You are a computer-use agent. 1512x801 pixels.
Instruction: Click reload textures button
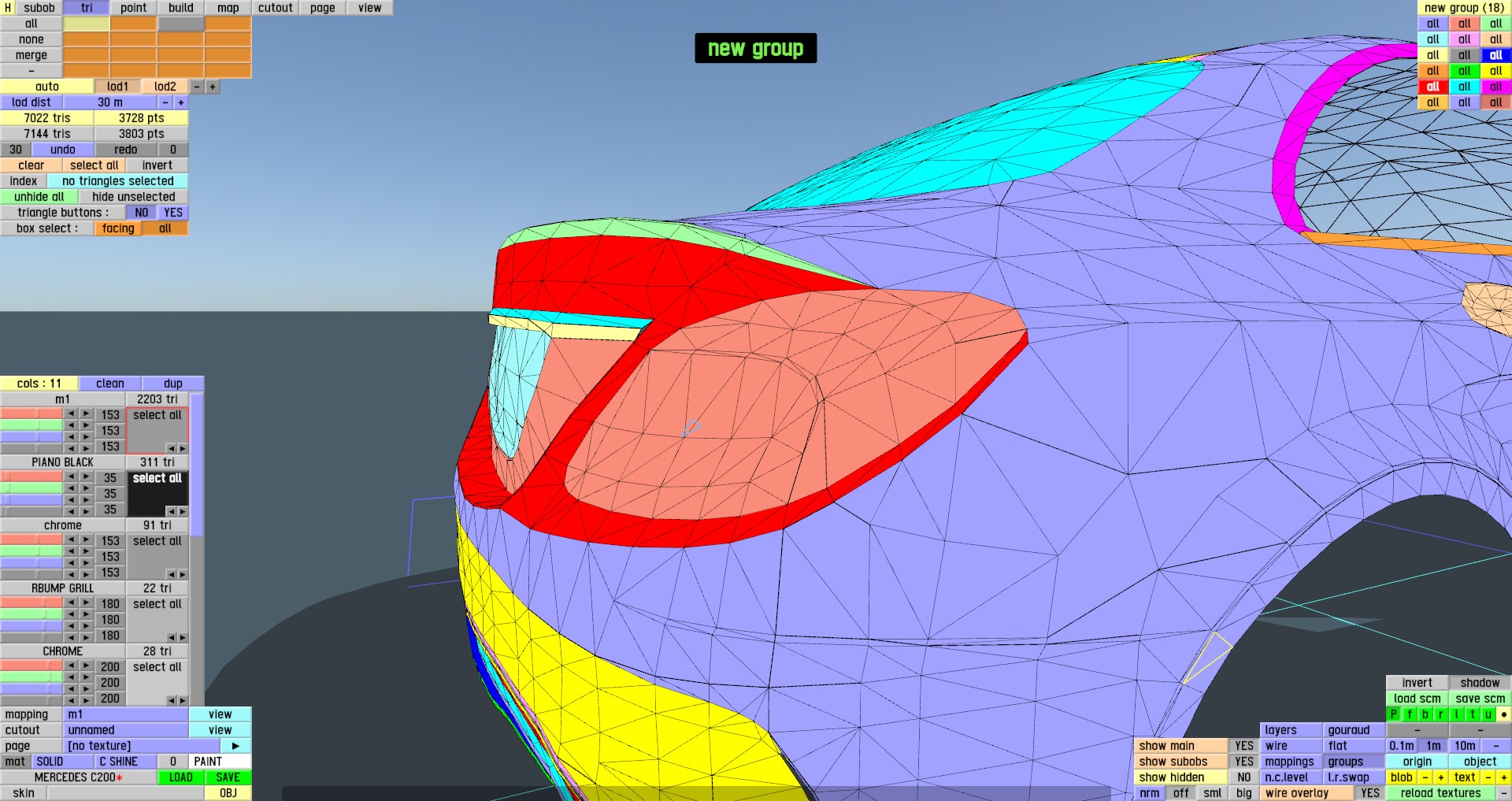pyautogui.click(x=1441, y=793)
